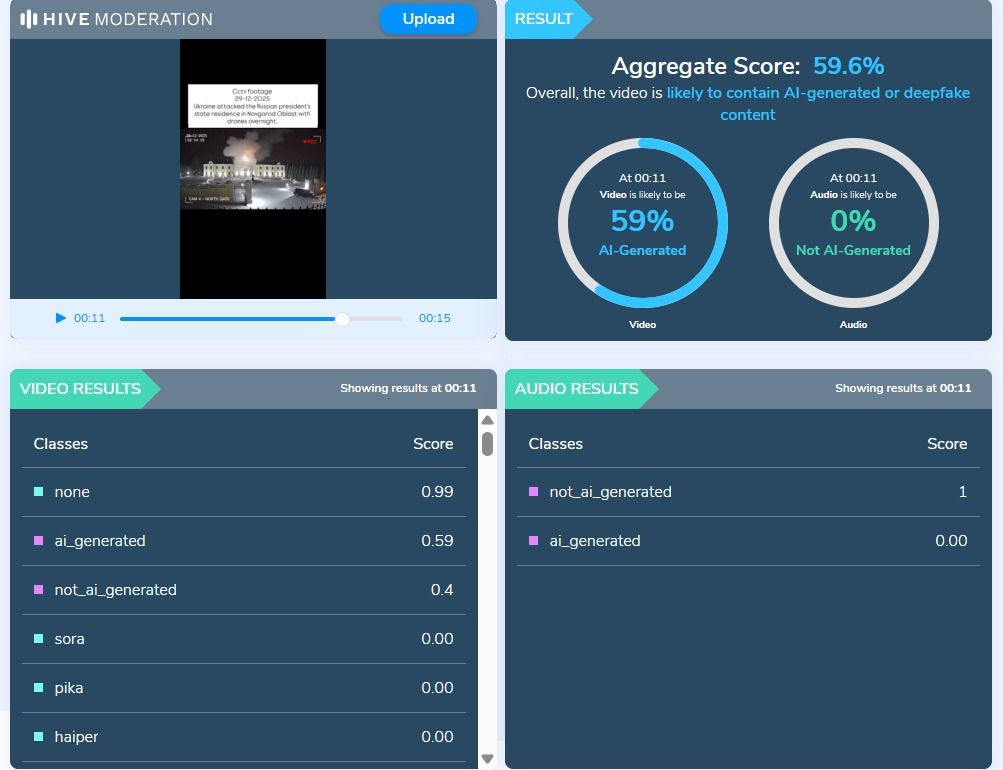Click the RESULT panel header
The height and width of the screenshot is (770, 1003).
(545, 19)
